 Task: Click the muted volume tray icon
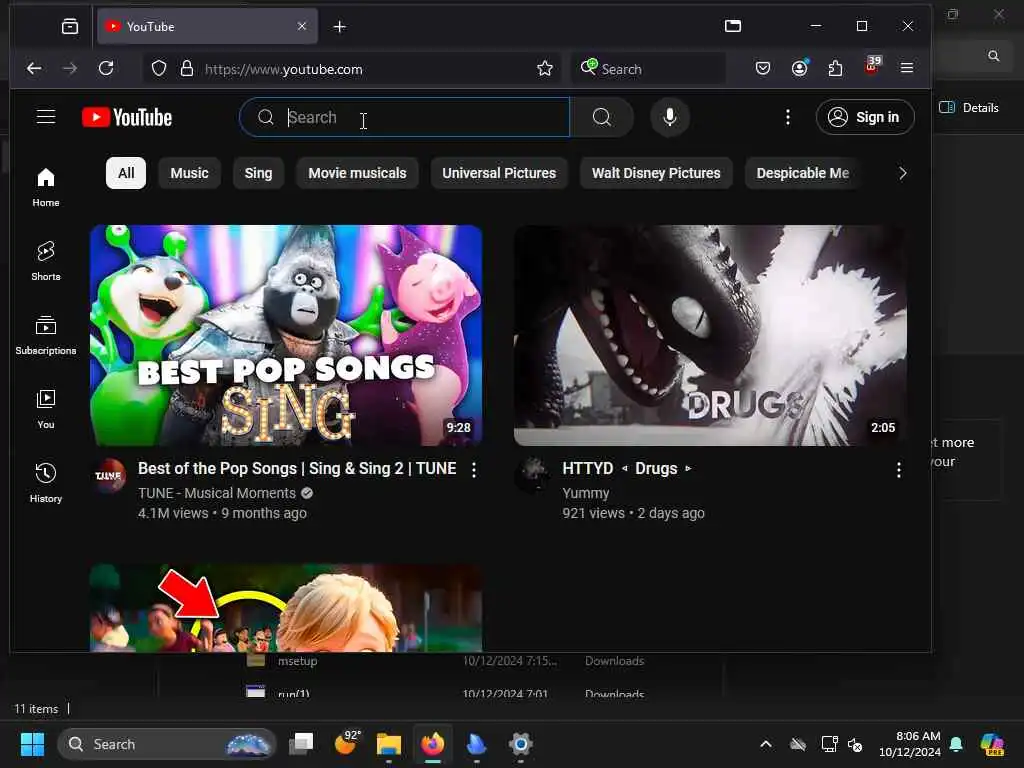pyautogui.click(x=855, y=744)
